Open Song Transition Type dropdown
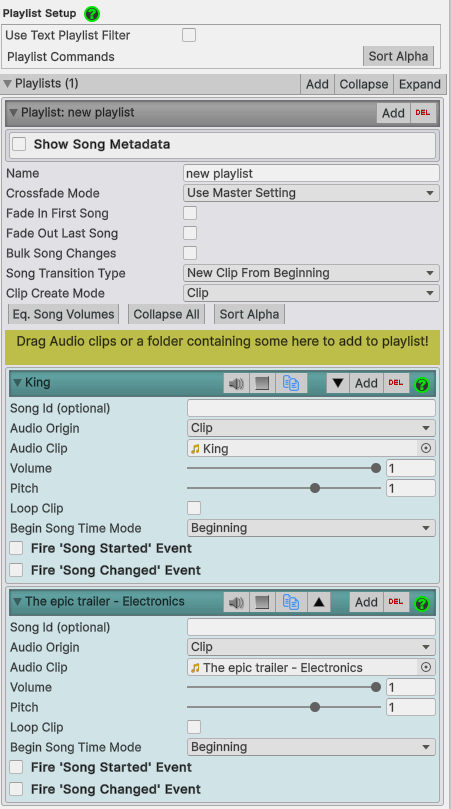Image resolution: width=451 pixels, height=809 pixels. click(311, 273)
